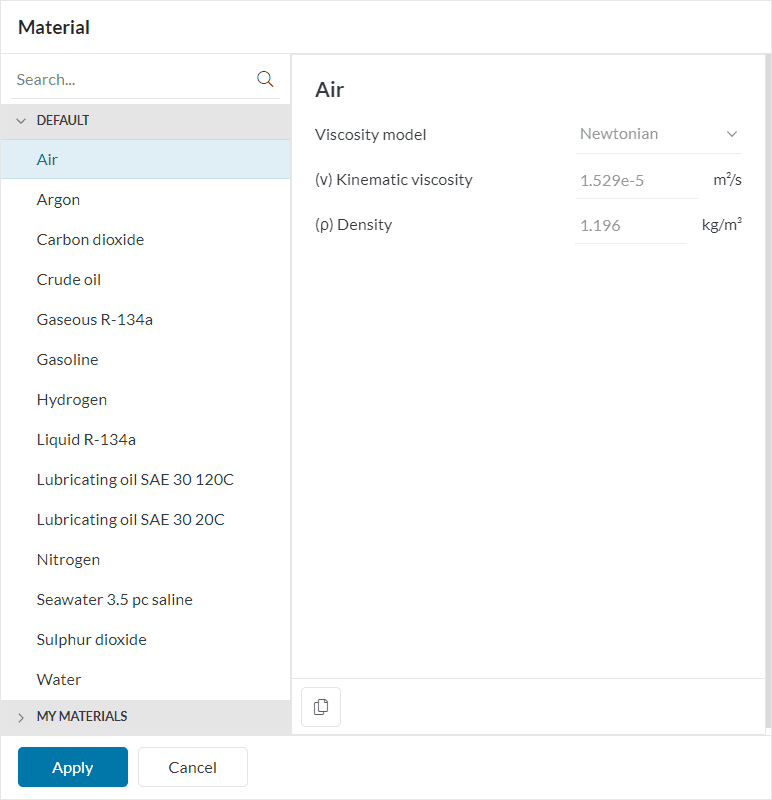This screenshot has width=772, height=800.
Task: Collapse the DEFAULT materials group
Action: pyautogui.click(x=21, y=120)
